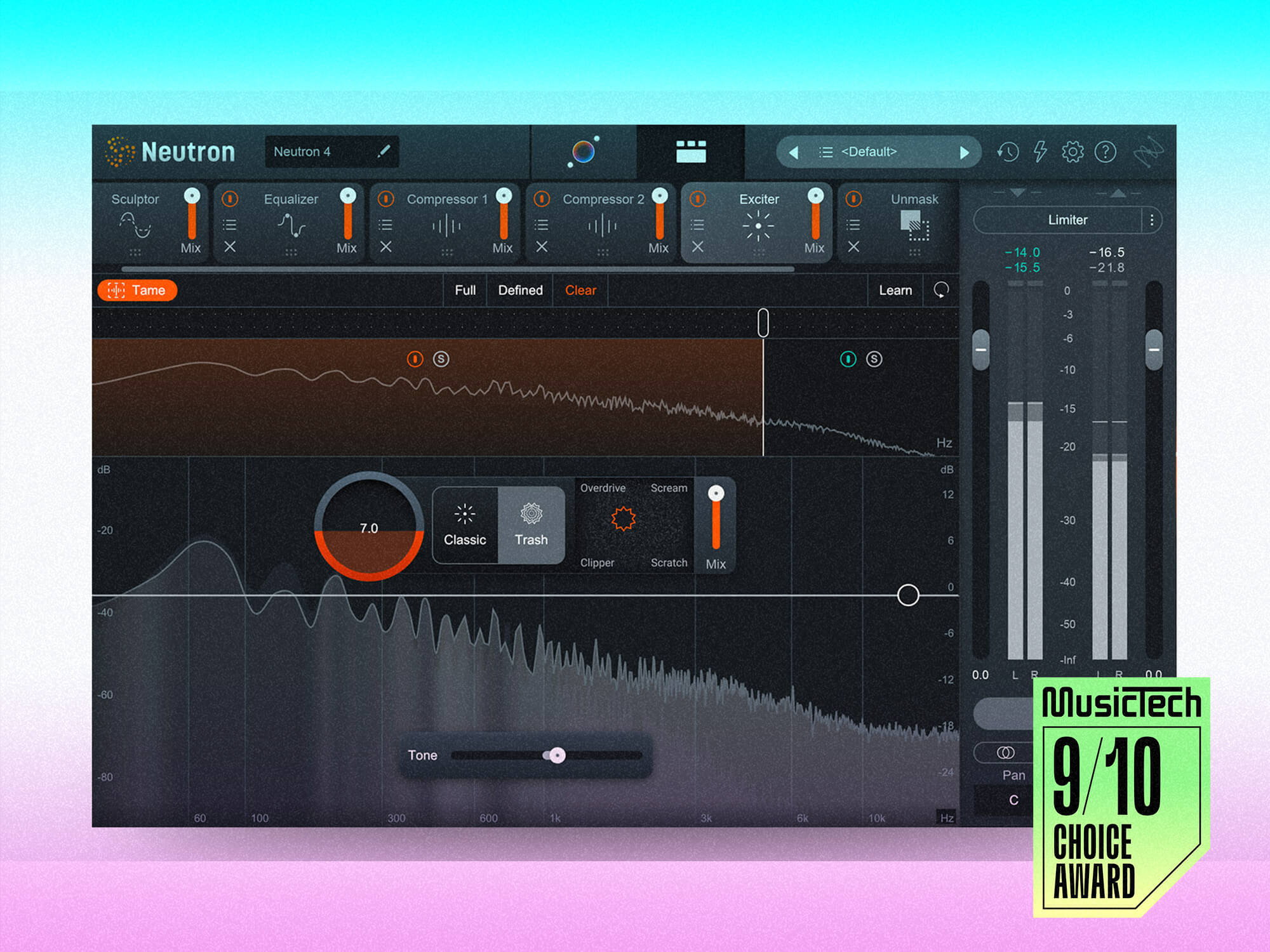The height and width of the screenshot is (952, 1270).
Task: Click the output gain fader handle
Action: 1154,350
